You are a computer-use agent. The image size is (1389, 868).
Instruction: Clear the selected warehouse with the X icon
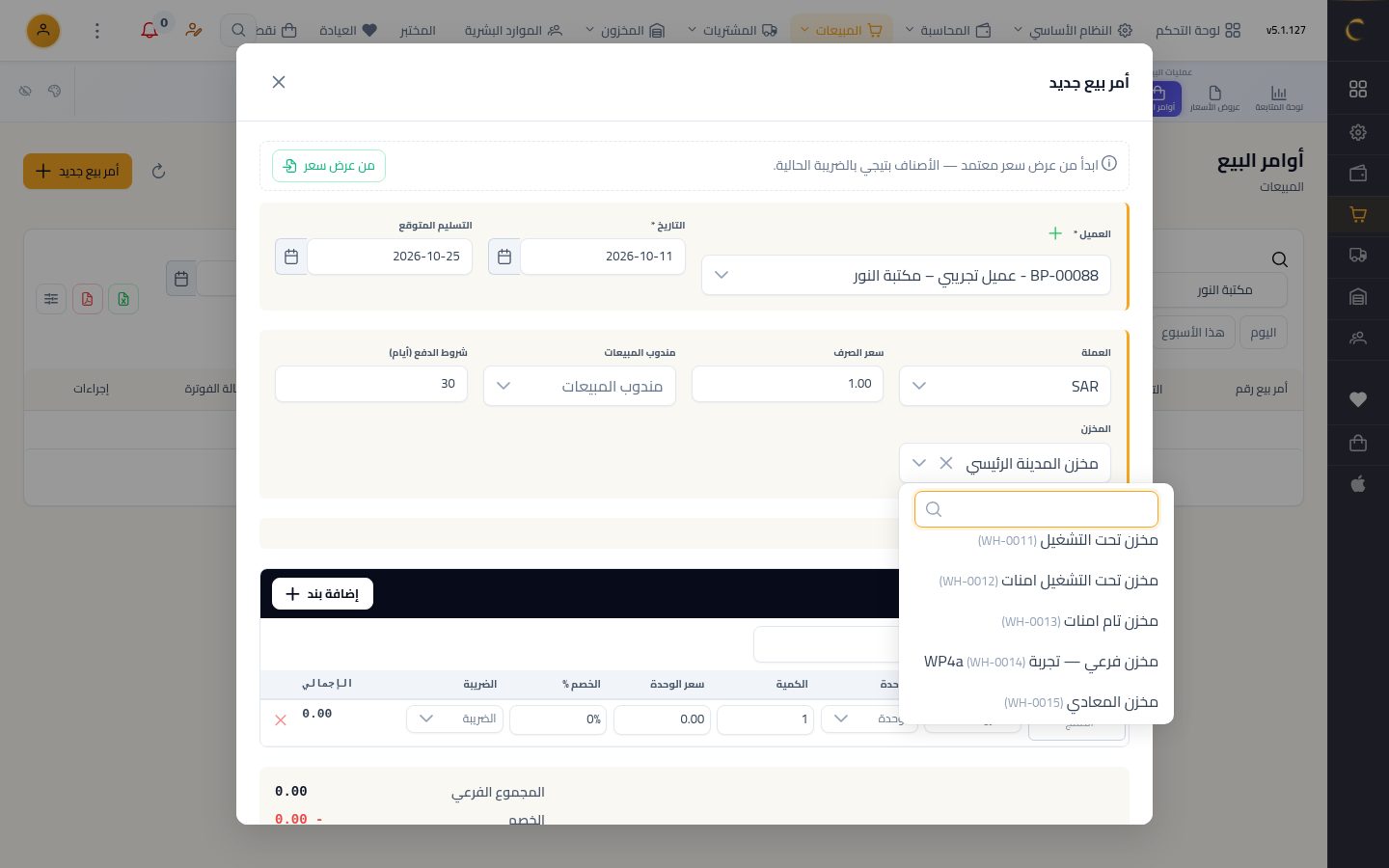click(946, 463)
